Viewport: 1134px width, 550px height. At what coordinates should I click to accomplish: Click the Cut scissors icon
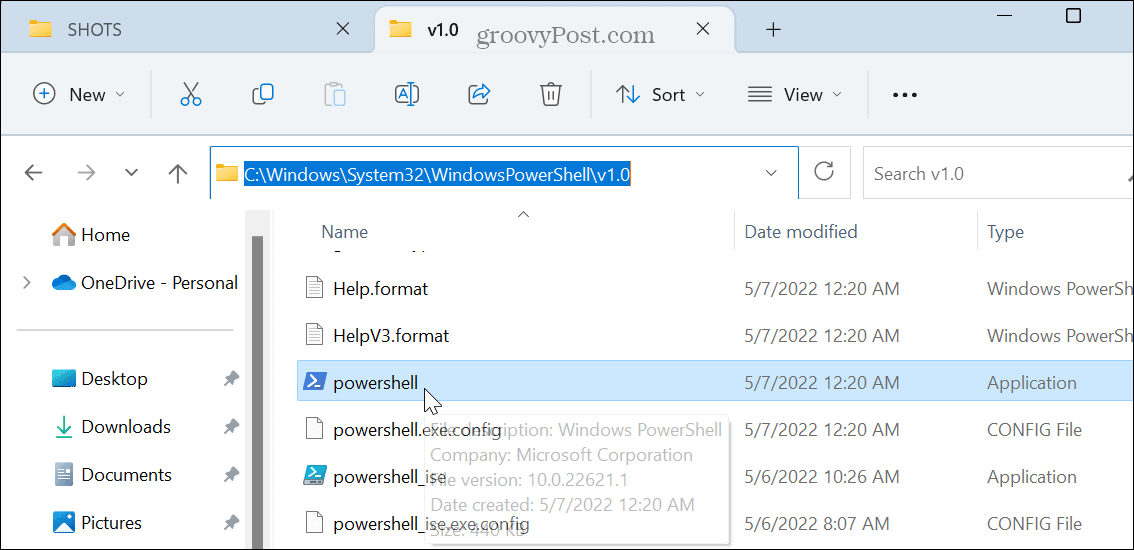[x=191, y=94]
